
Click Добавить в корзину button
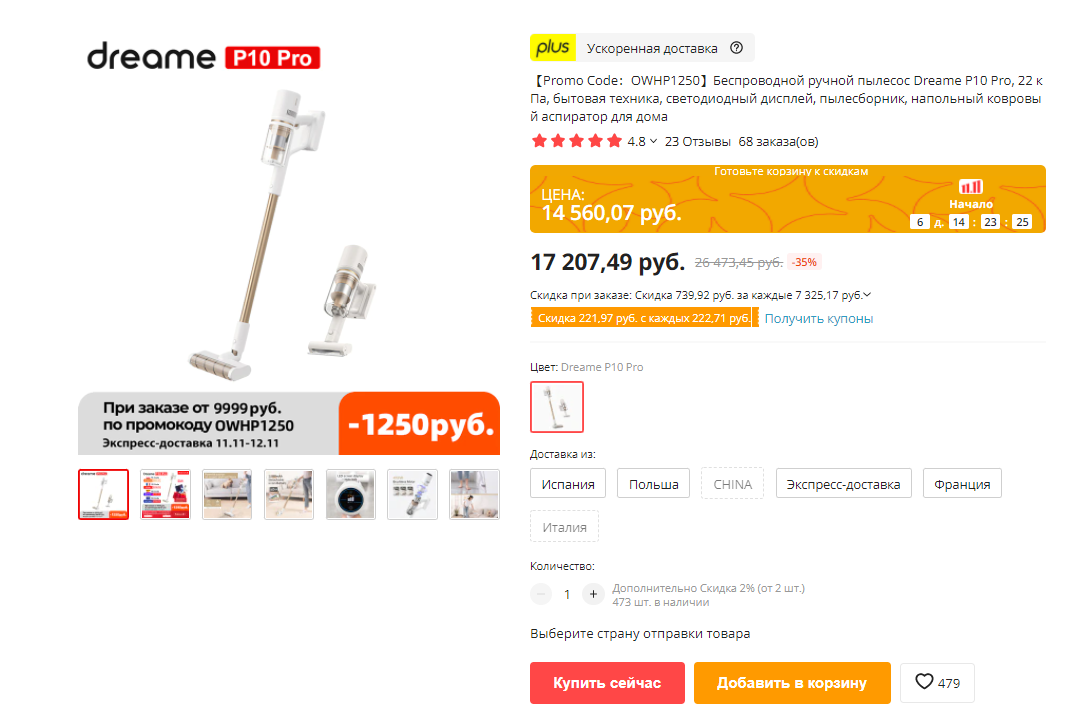point(792,682)
